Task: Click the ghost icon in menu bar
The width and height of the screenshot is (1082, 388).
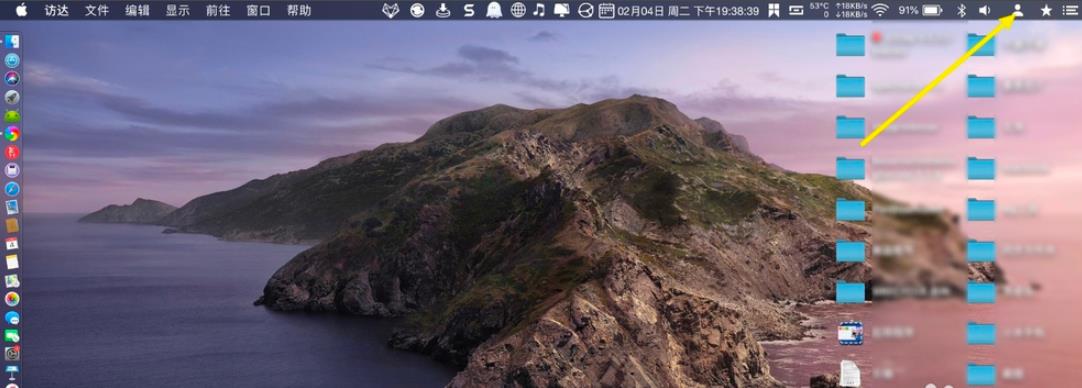Action: click(x=493, y=10)
